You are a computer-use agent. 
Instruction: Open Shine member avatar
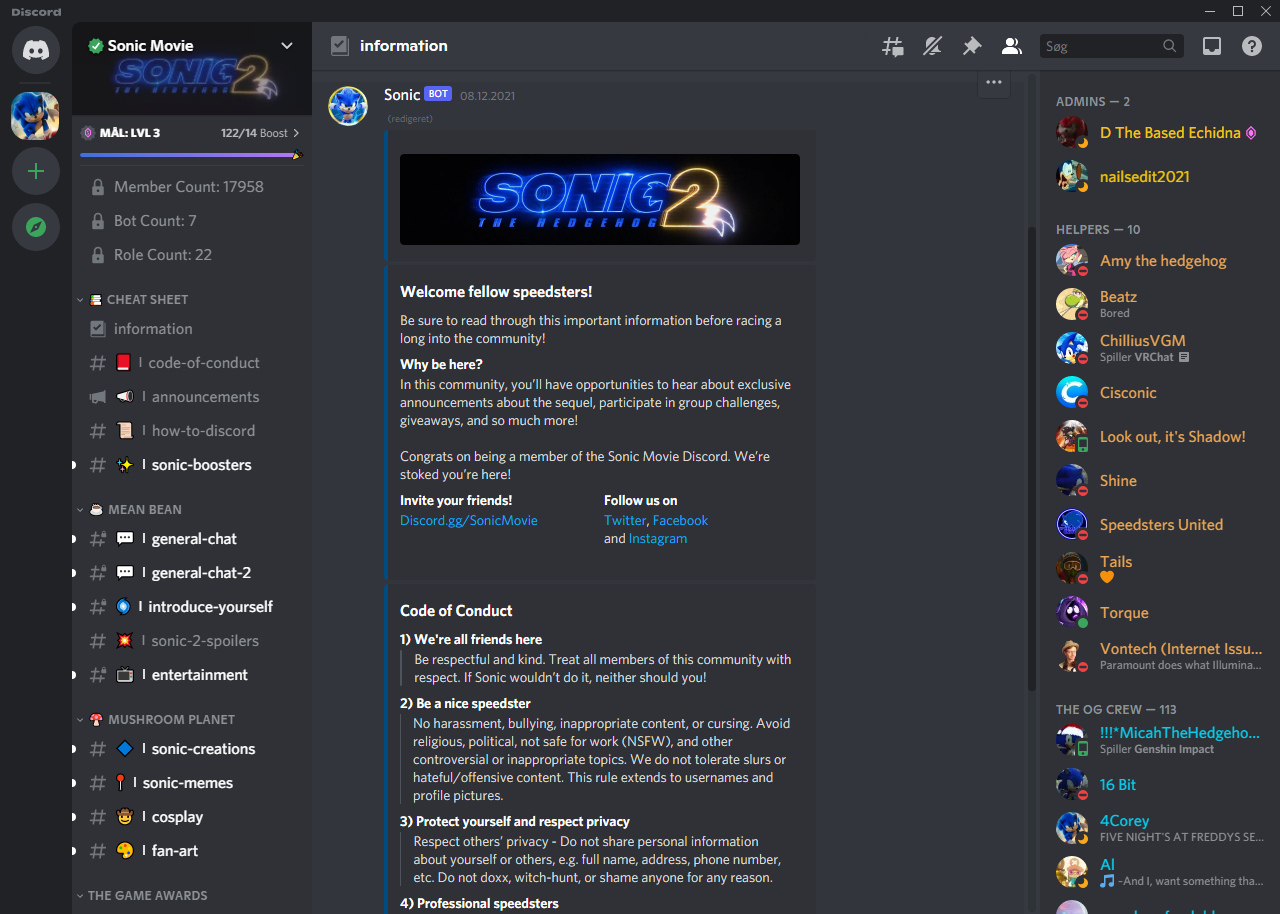point(1072,480)
